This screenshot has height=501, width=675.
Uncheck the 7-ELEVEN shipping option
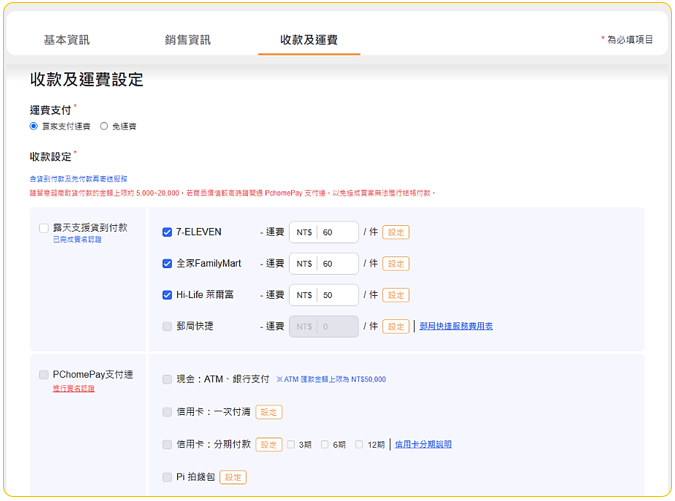click(x=167, y=232)
